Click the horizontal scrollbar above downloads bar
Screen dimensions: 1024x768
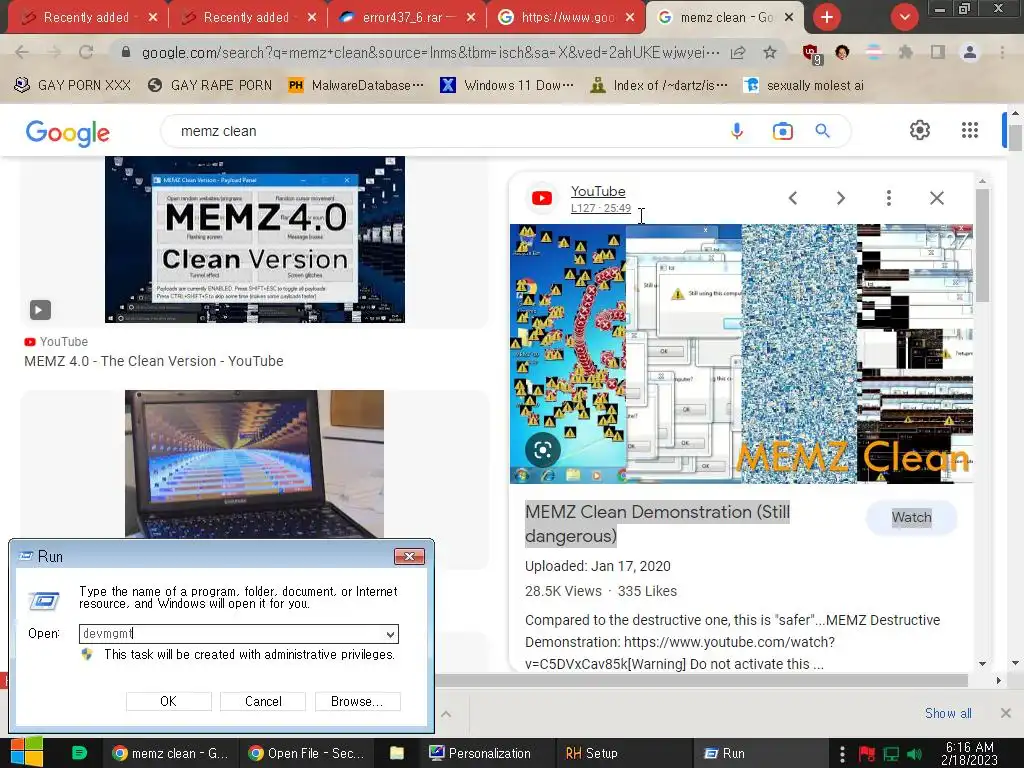point(702,680)
